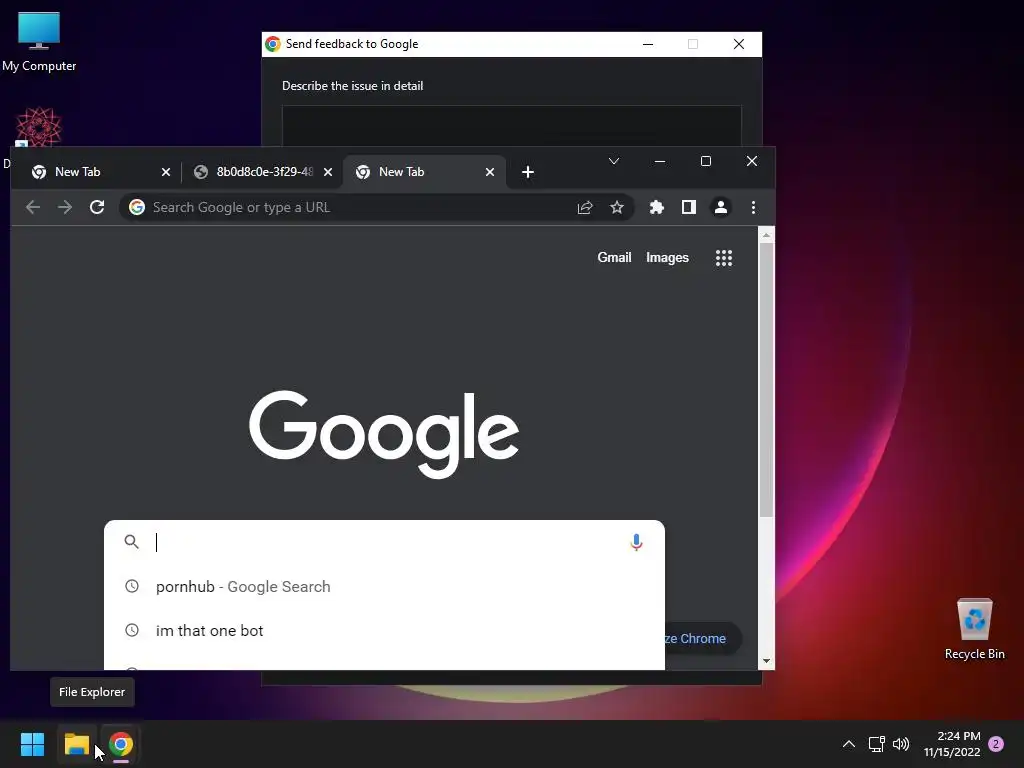
Task: Open the Gmail link
Action: pos(614,257)
